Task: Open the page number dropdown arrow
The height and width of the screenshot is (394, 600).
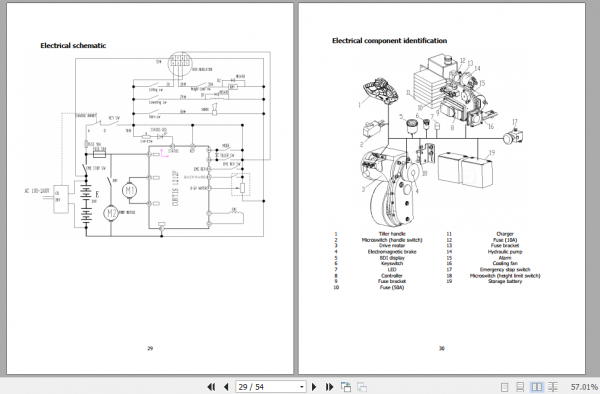Action: pyautogui.click(x=302, y=387)
